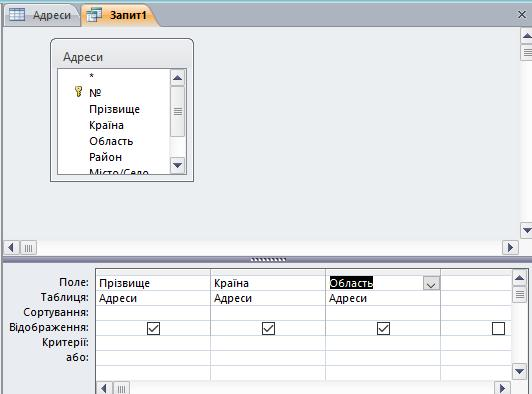
Task: Click the primary key icon next to №
Action: click(x=78, y=92)
